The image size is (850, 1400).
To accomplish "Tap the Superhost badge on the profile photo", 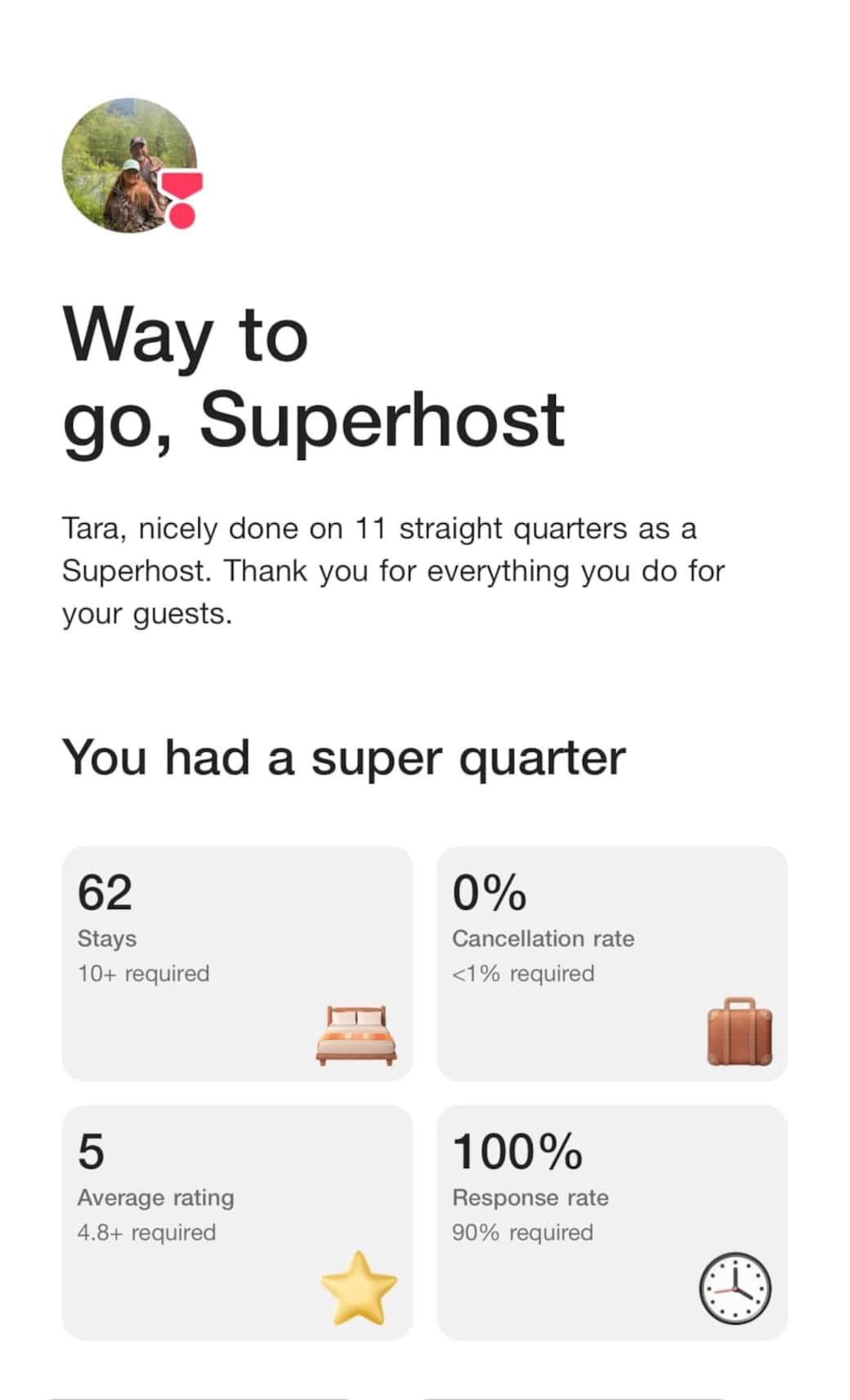I will tap(182, 199).
